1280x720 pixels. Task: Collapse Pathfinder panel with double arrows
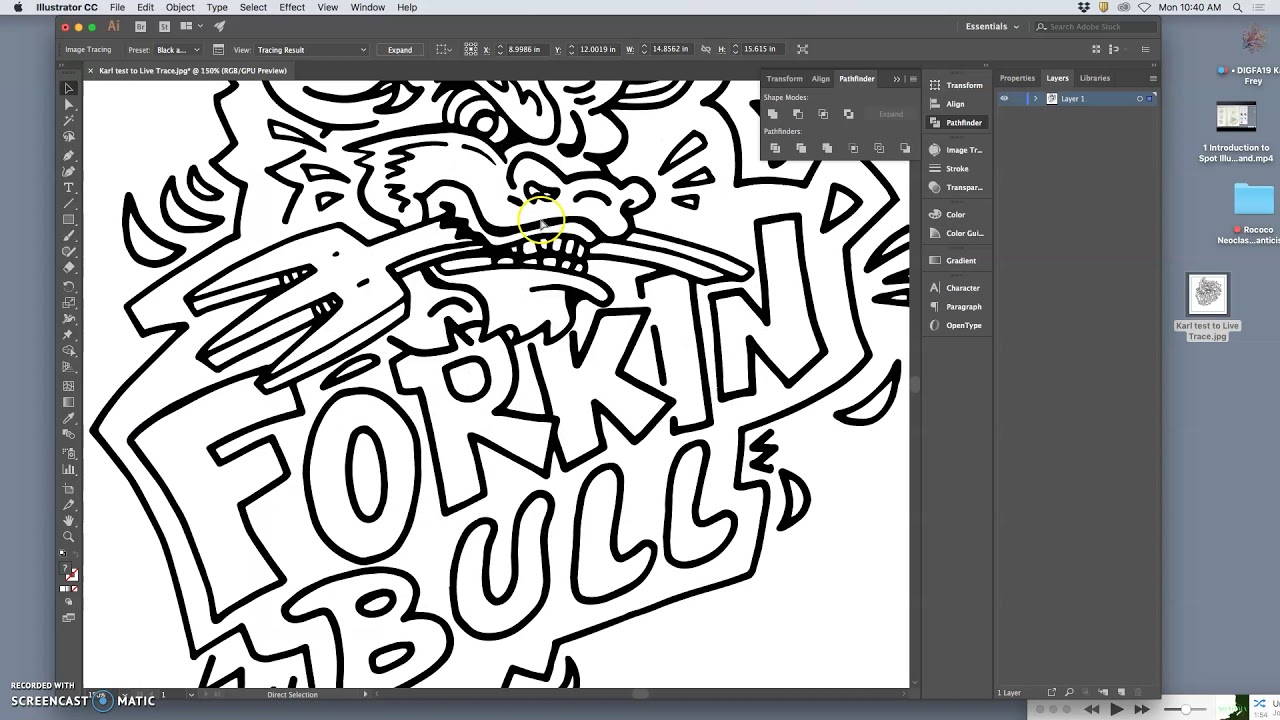897,79
